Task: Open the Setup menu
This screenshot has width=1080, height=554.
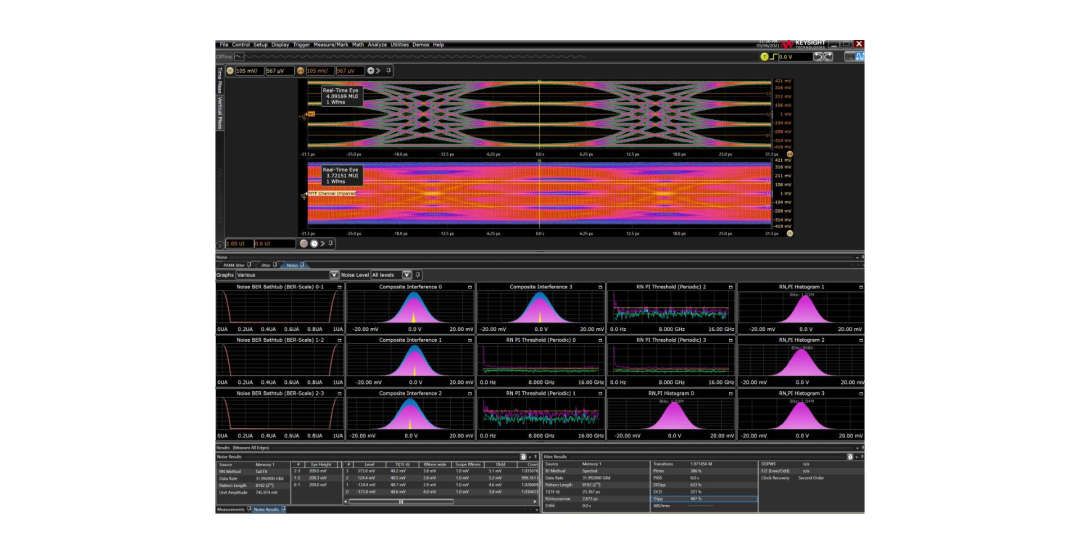Action: tap(260, 45)
